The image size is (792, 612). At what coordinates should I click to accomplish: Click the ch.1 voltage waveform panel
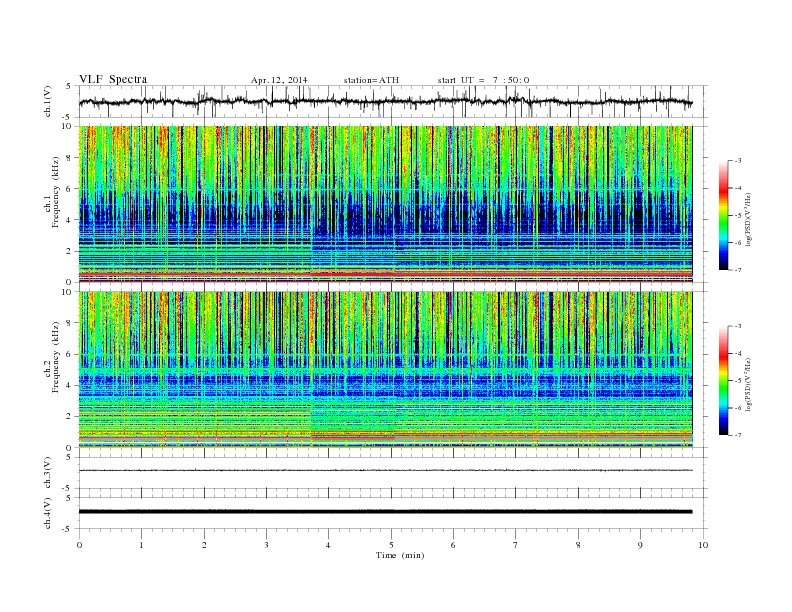tap(393, 101)
